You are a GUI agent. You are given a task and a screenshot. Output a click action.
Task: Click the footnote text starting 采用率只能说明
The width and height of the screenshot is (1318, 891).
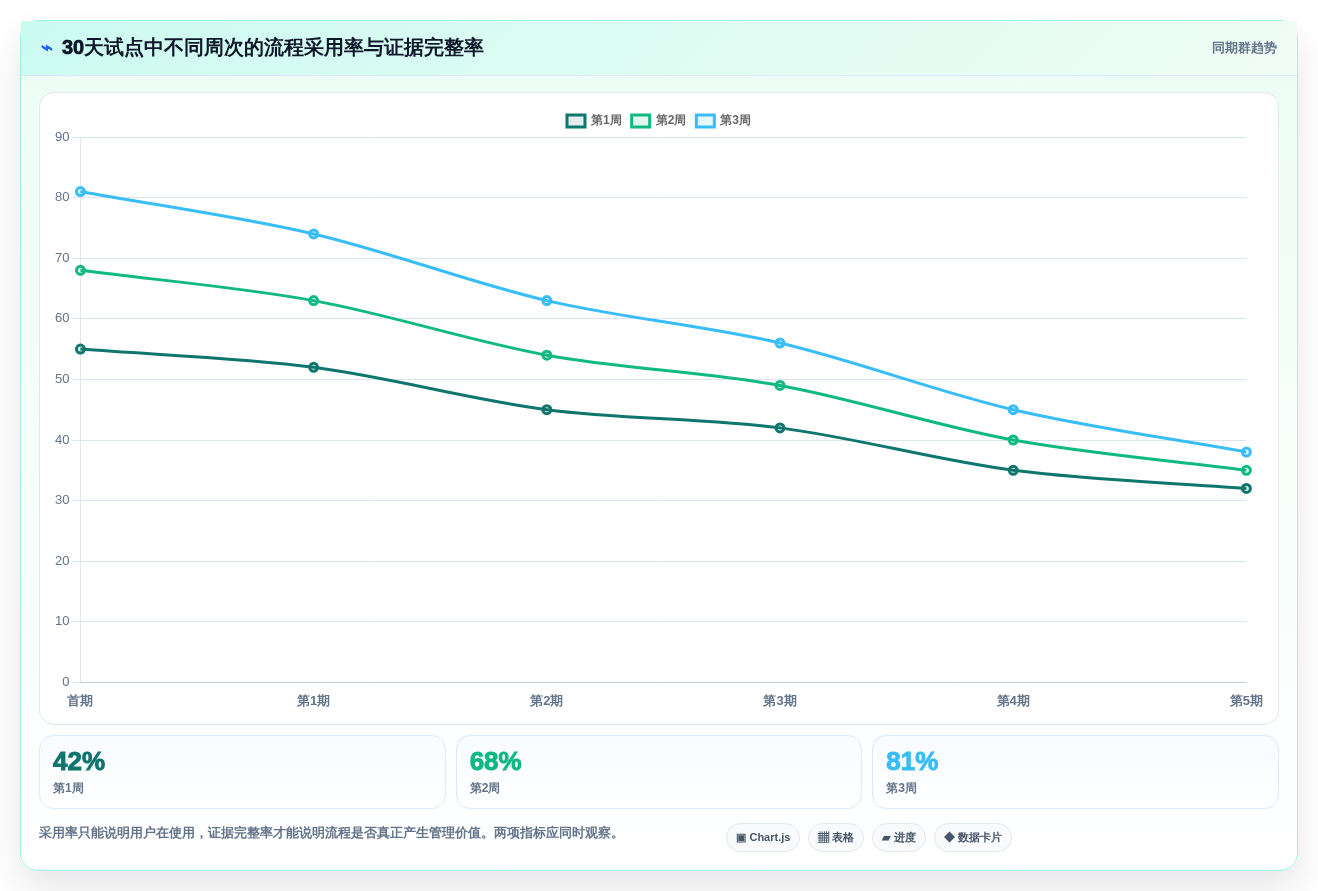331,833
